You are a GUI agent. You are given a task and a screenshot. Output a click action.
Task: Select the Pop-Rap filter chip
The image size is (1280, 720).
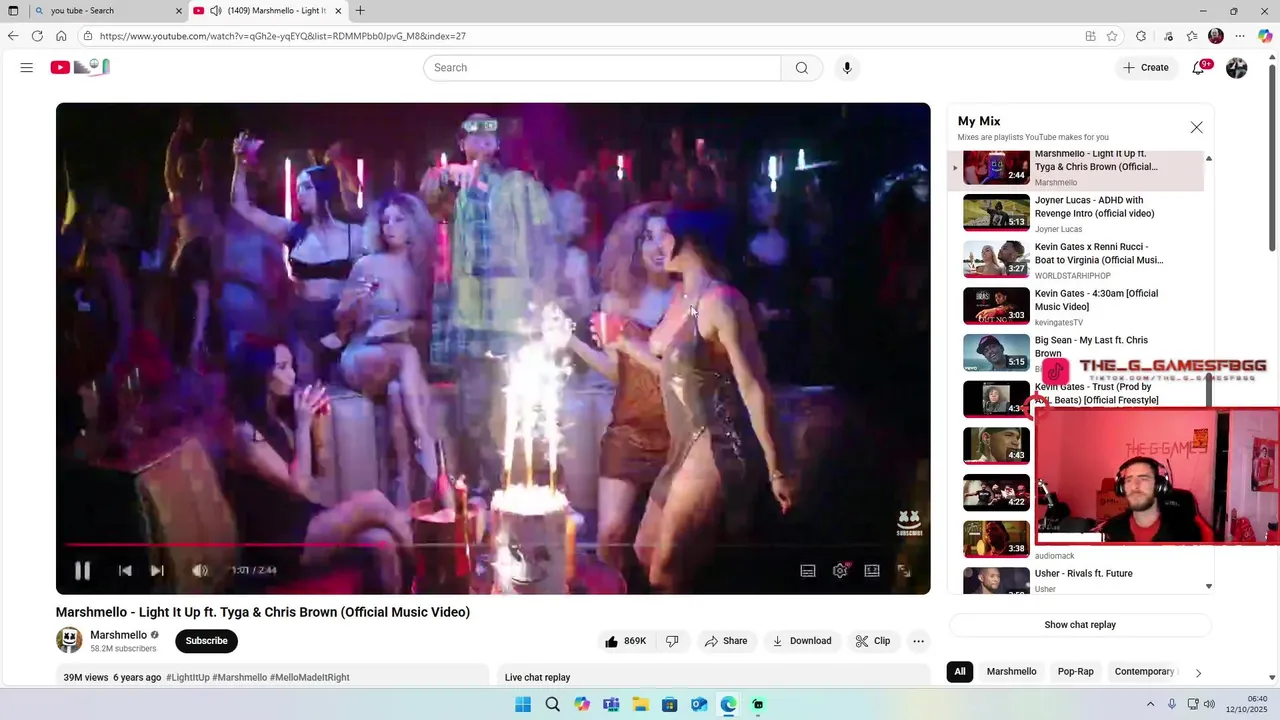click(x=1076, y=672)
